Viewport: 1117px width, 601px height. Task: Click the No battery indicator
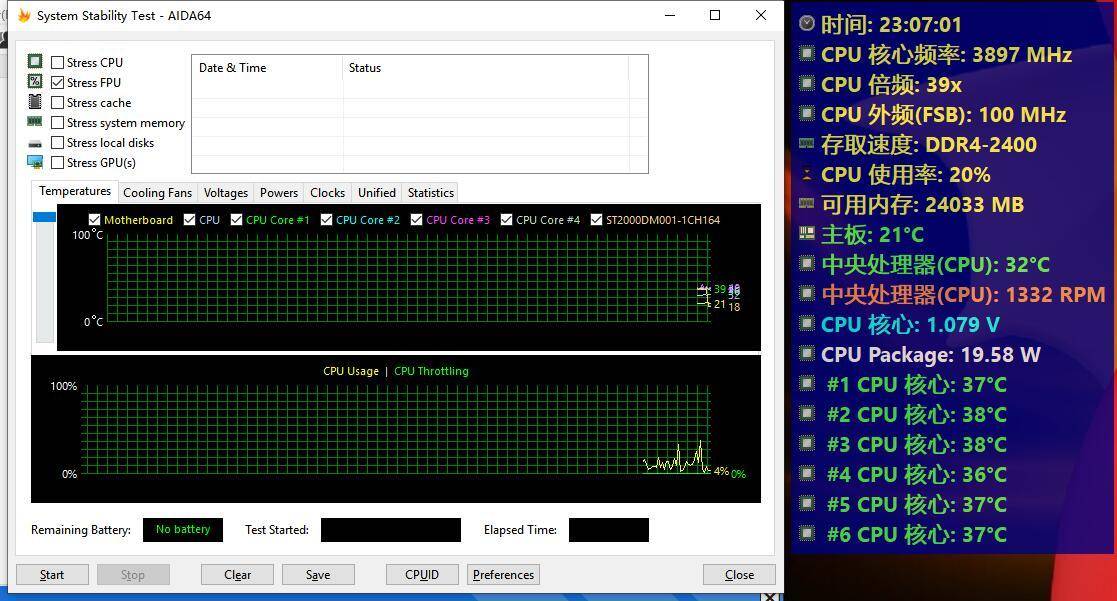point(182,530)
